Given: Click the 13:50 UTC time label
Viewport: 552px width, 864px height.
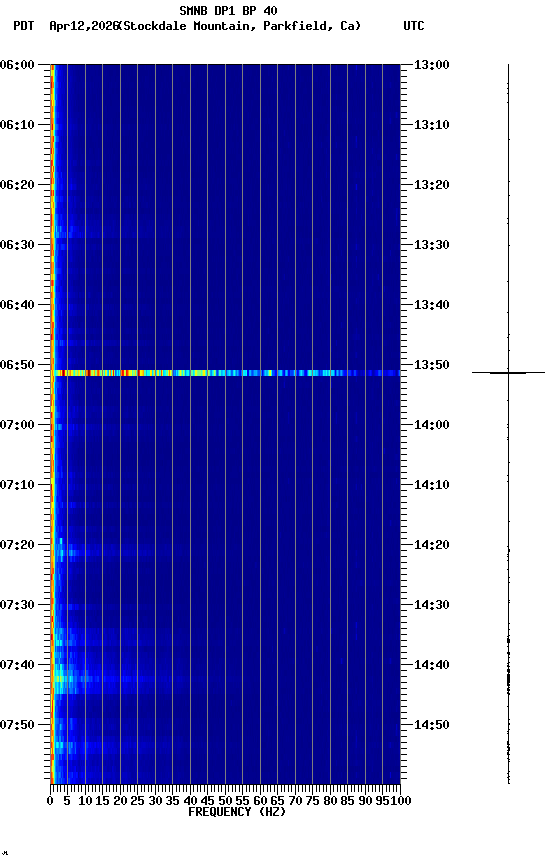Looking at the screenshot, I should 432,365.
